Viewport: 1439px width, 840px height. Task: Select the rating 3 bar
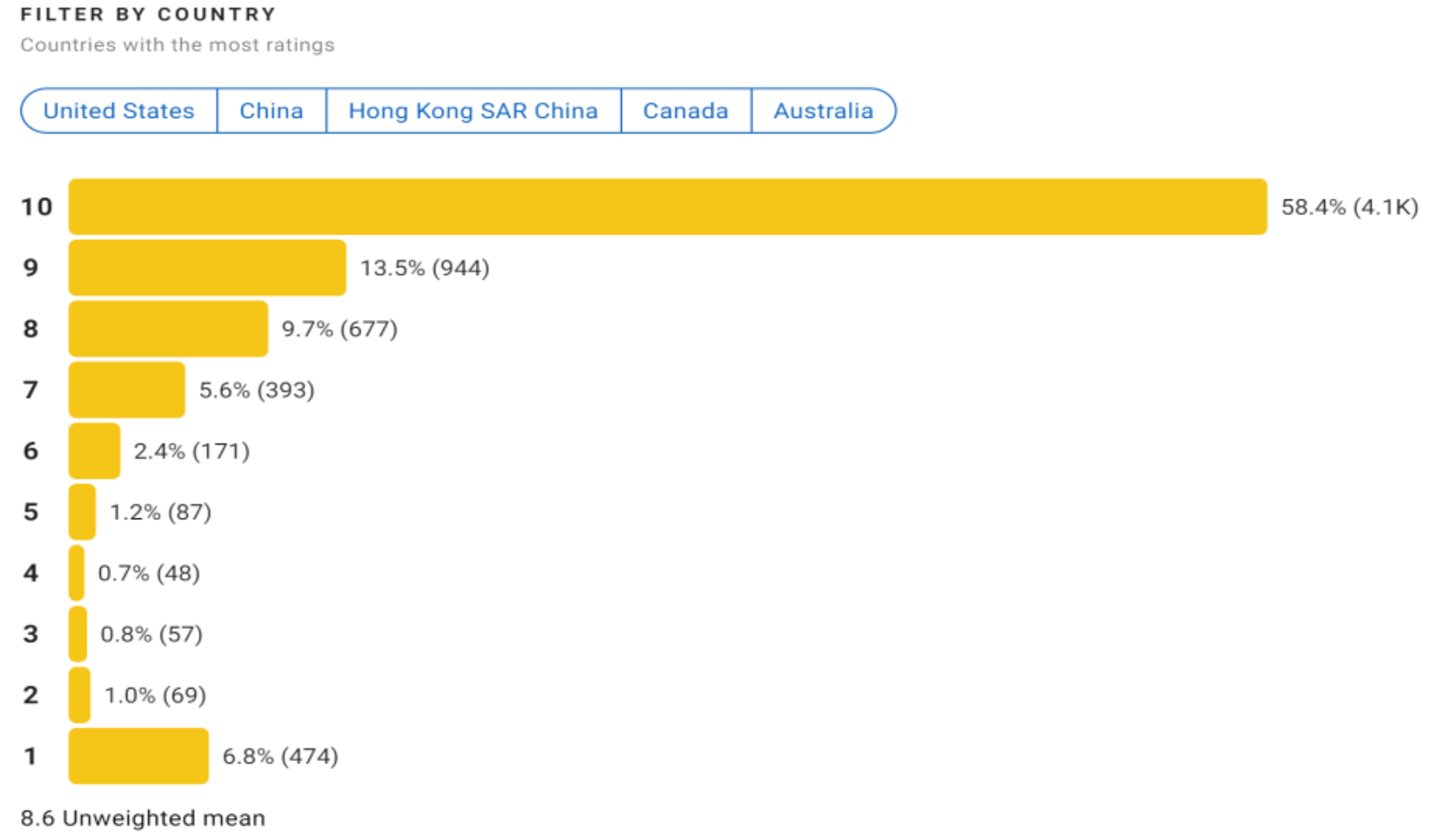click(x=78, y=634)
